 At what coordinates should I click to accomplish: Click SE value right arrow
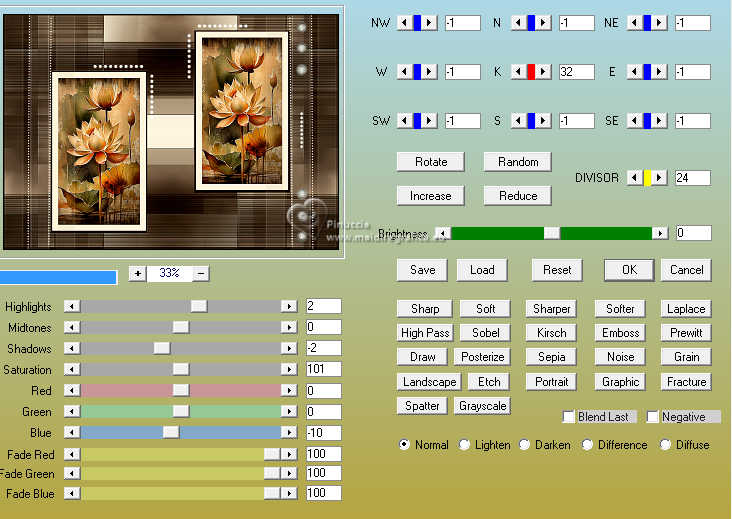tap(659, 121)
